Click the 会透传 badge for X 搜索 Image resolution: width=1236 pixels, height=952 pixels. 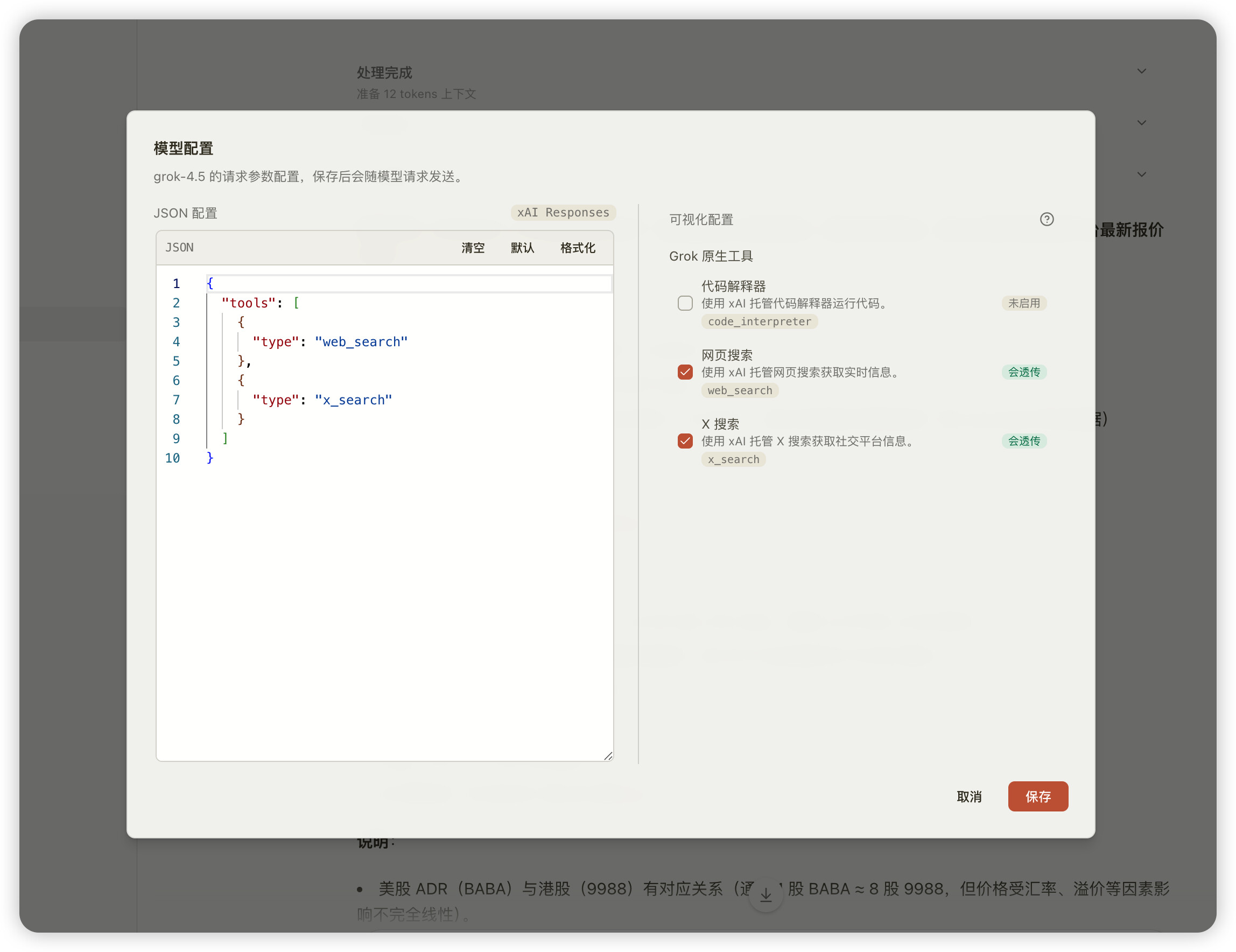pyautogui.click(x=1024, y=441)
